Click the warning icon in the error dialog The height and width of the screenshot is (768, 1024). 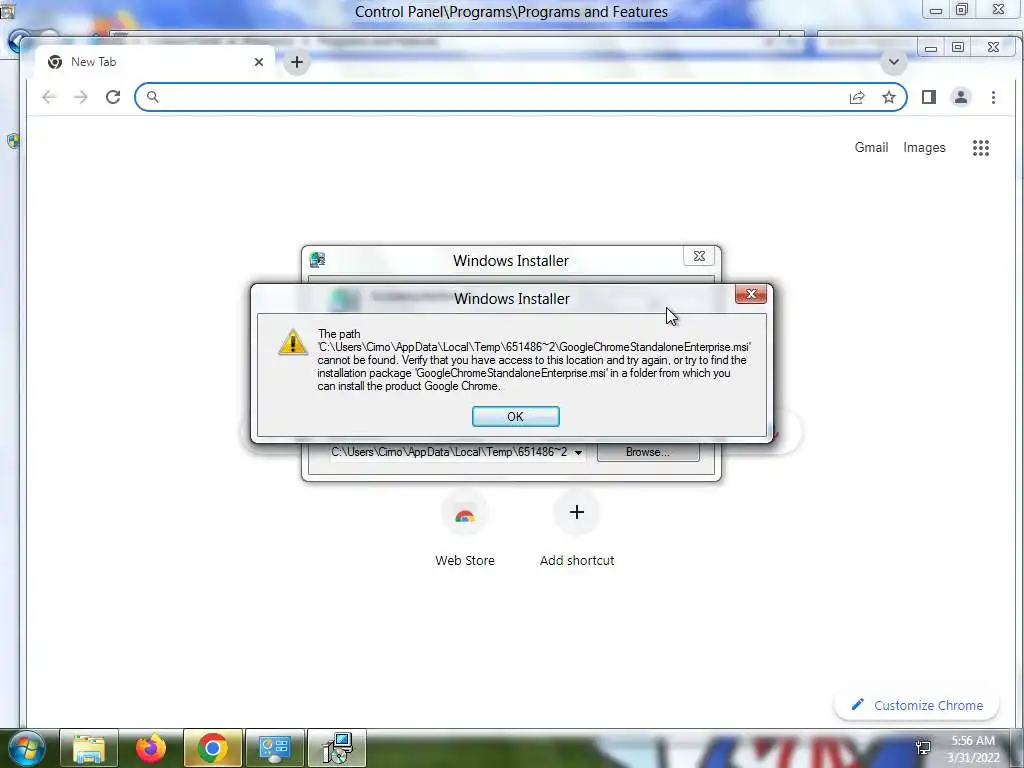pos(293,342)
